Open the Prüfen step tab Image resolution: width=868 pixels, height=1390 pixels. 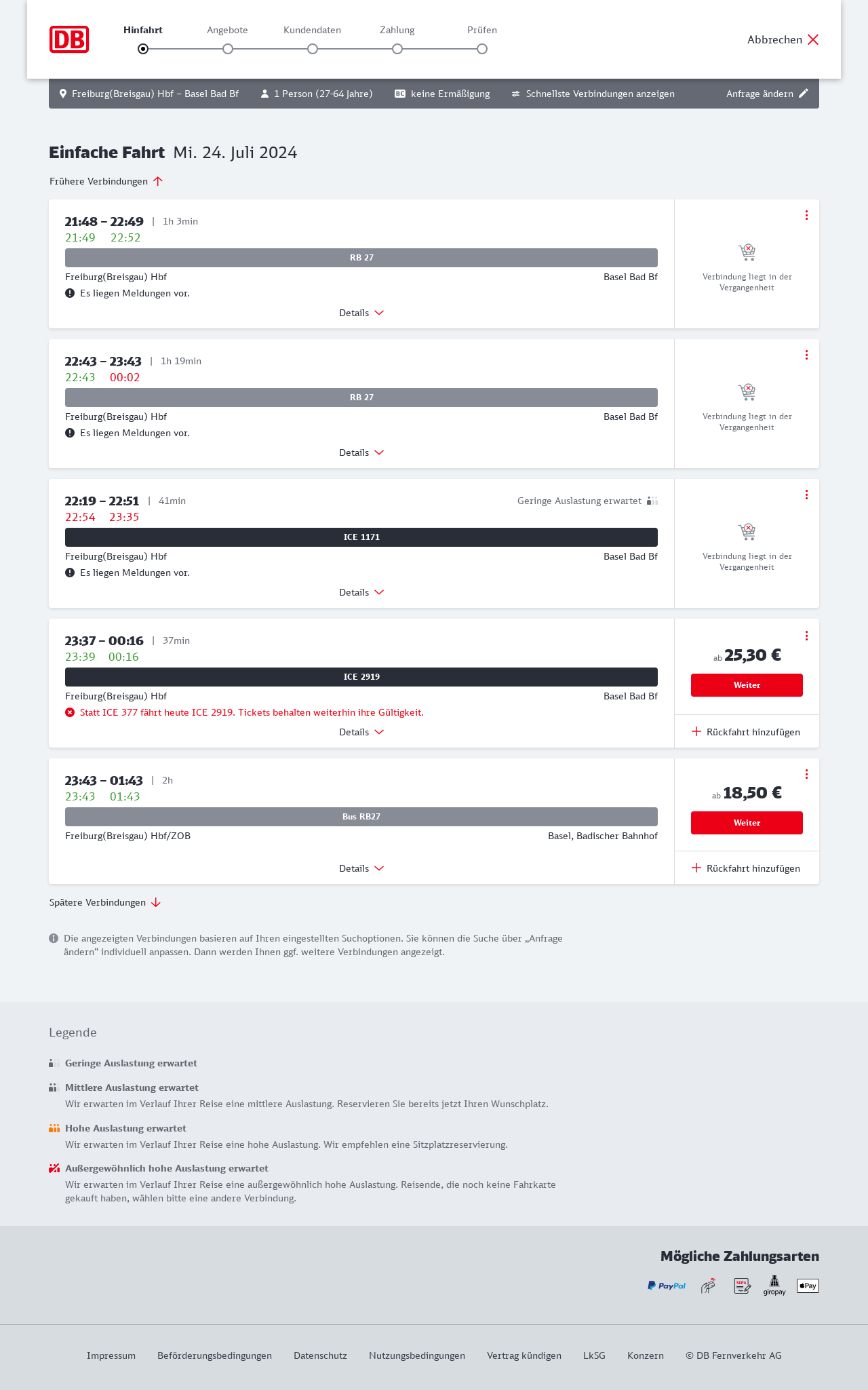482,30
